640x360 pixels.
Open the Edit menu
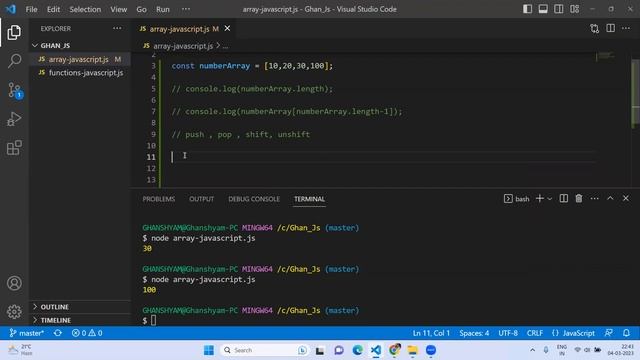53,9
